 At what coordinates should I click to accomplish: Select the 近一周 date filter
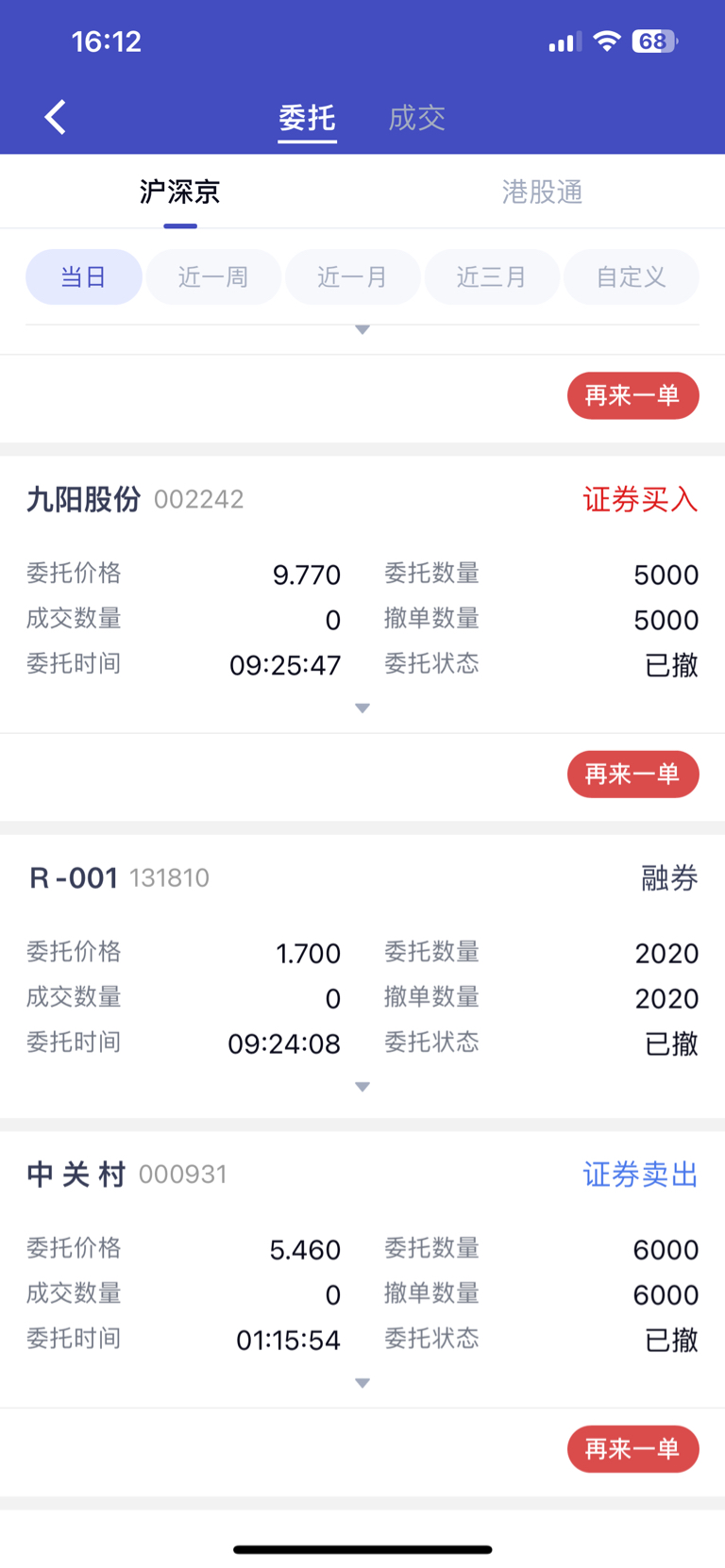pyautogui.click(x=213, y=277)
